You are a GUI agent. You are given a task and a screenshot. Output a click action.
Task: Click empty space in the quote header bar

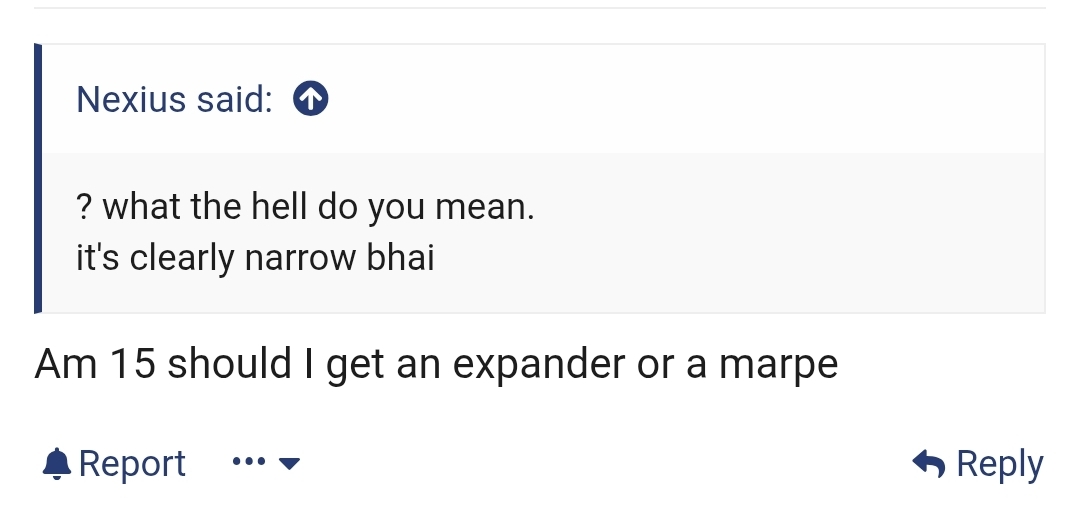[680, 99]
